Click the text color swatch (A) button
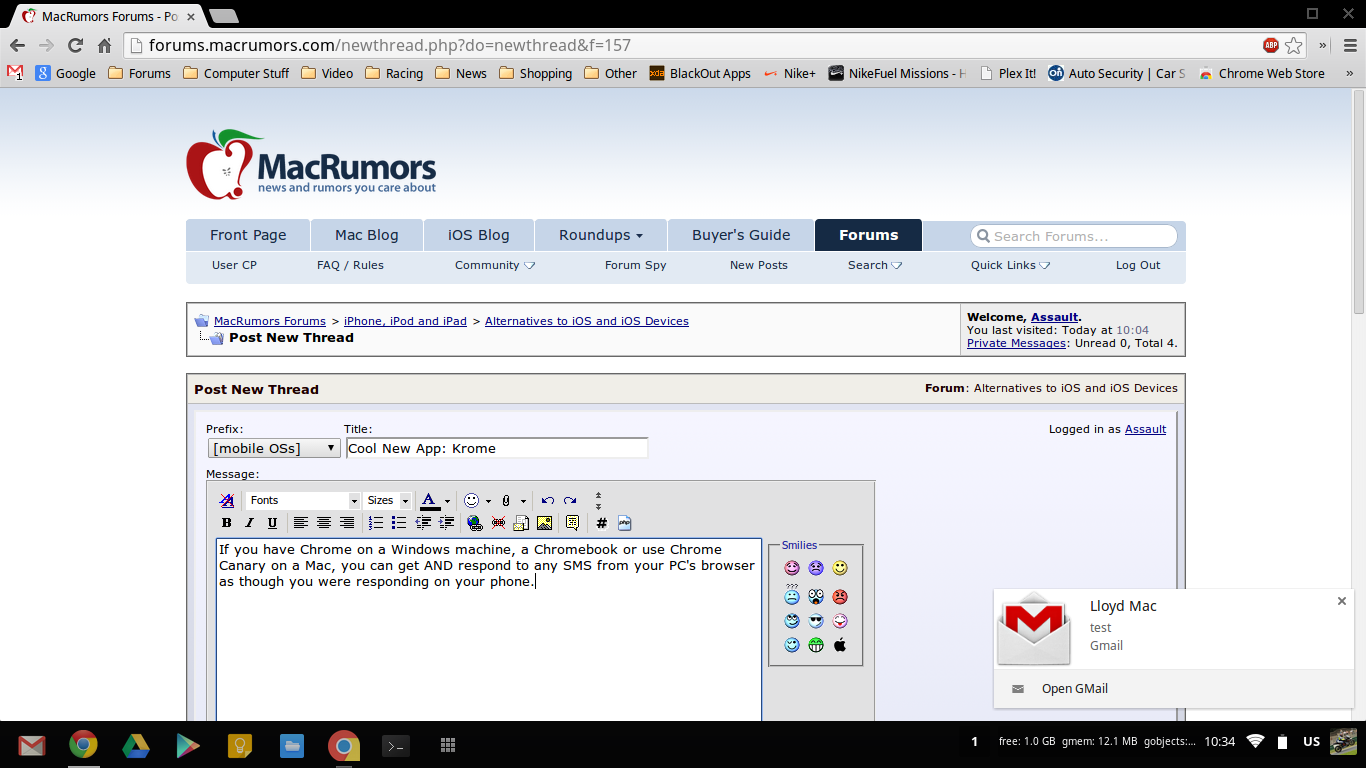This screenshot has height=768, width=1366. pos(430,500)
